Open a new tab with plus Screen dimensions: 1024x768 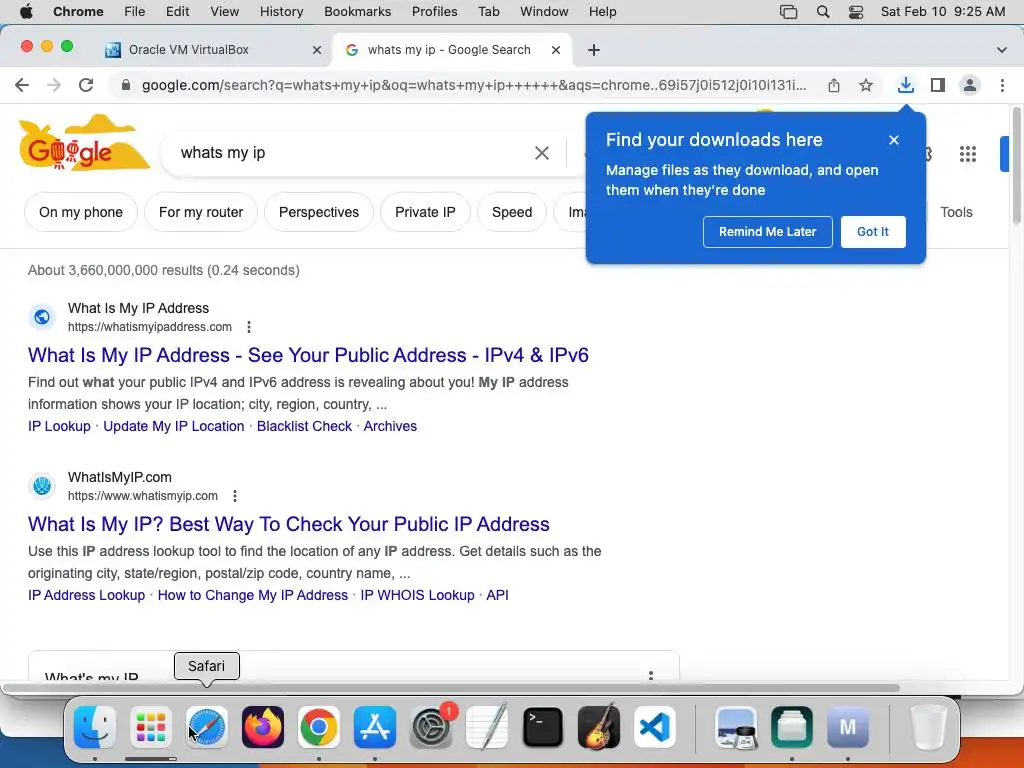pyautogui.click(x=594, y=50)
